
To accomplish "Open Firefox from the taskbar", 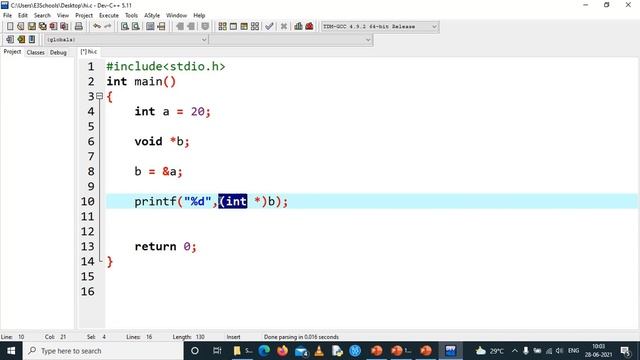I will point(282,351).
